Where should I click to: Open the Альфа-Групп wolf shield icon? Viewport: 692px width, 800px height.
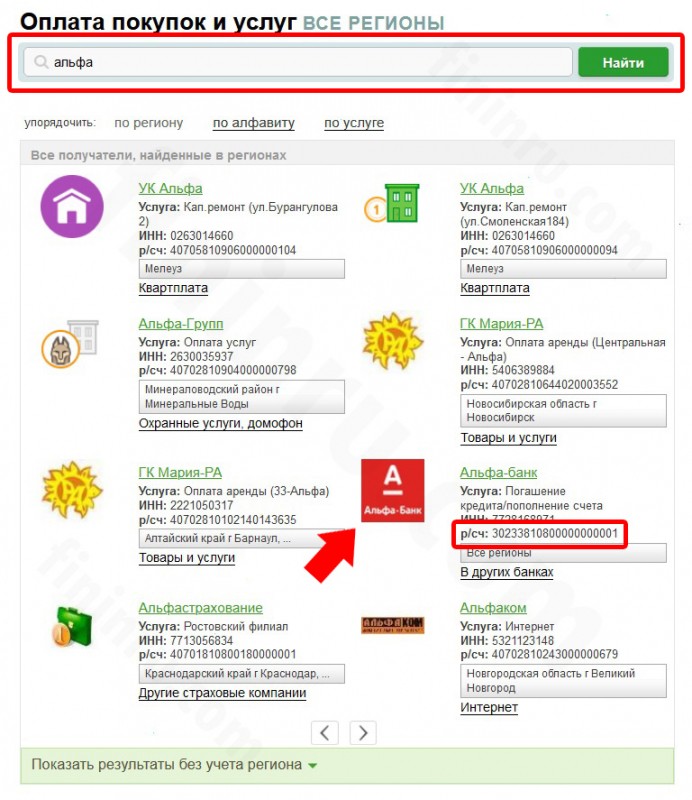pos(69,343)
